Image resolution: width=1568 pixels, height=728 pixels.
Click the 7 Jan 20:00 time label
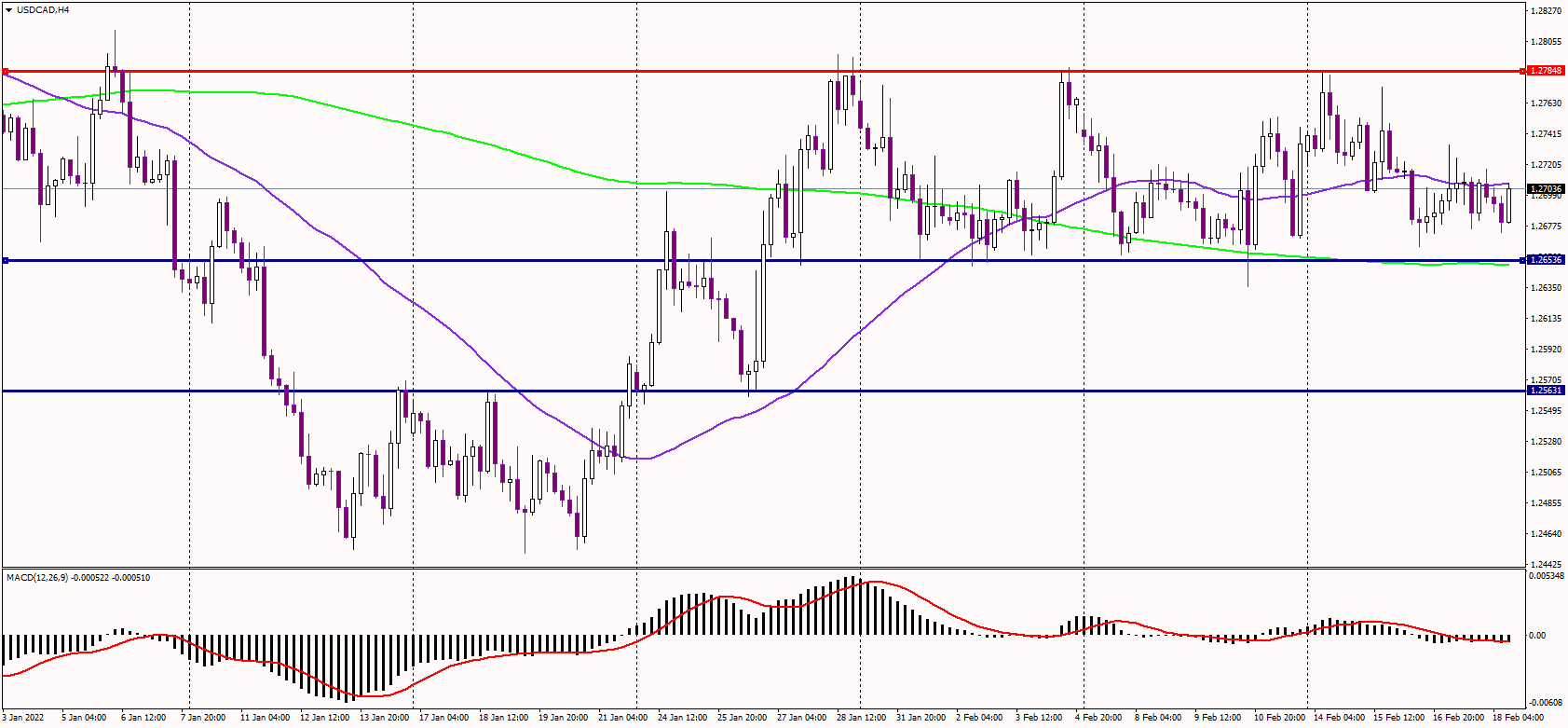point(203,718)
